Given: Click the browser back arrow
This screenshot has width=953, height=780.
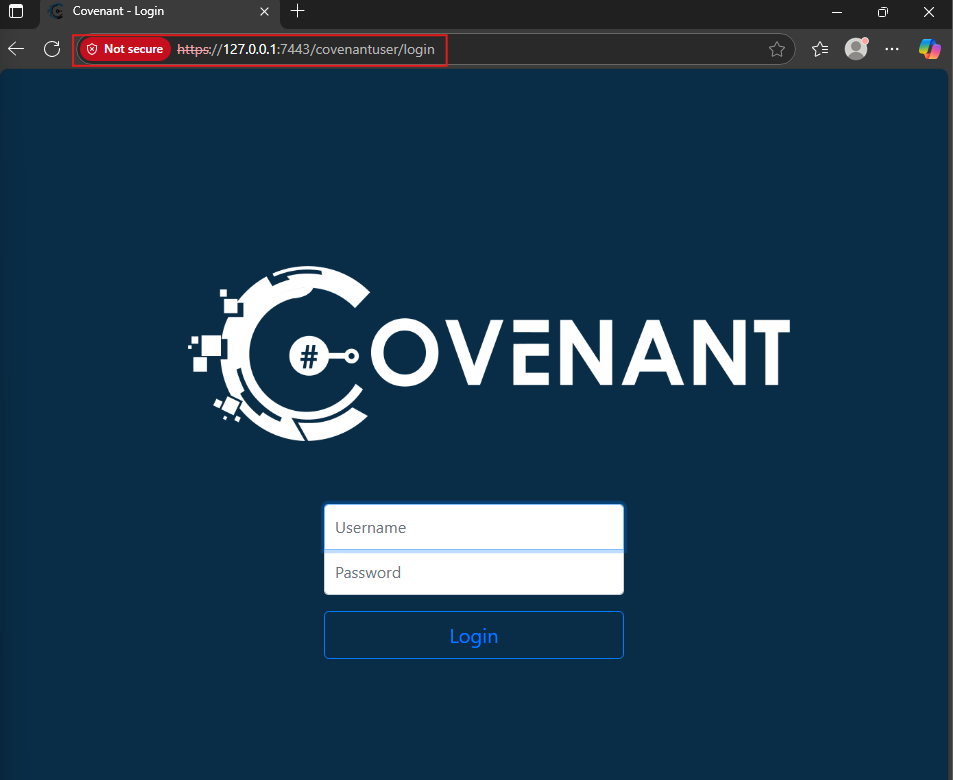Looking at the screenshot, I should click(16, 49).
